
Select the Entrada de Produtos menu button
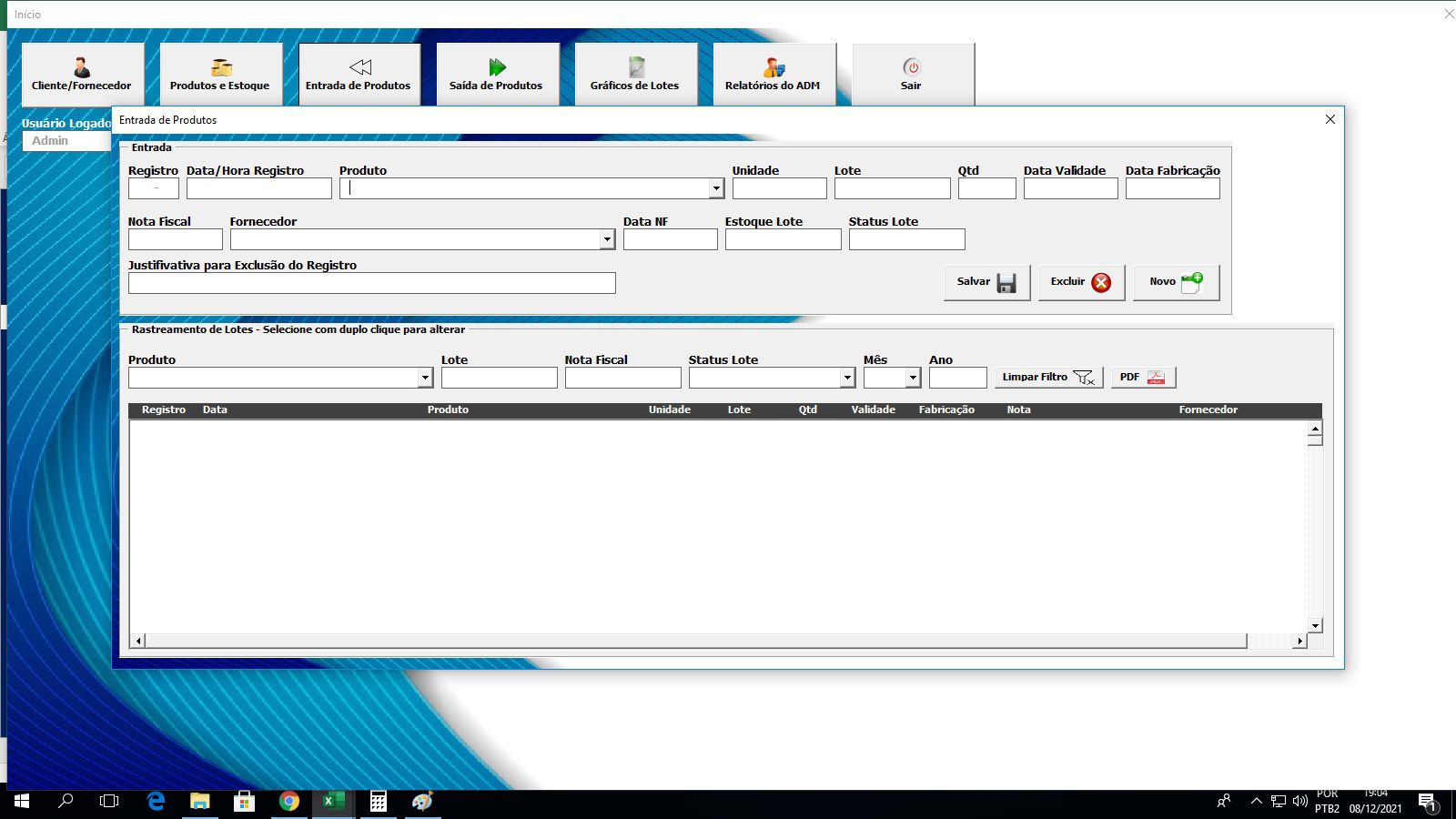click(x=359, y=75)
